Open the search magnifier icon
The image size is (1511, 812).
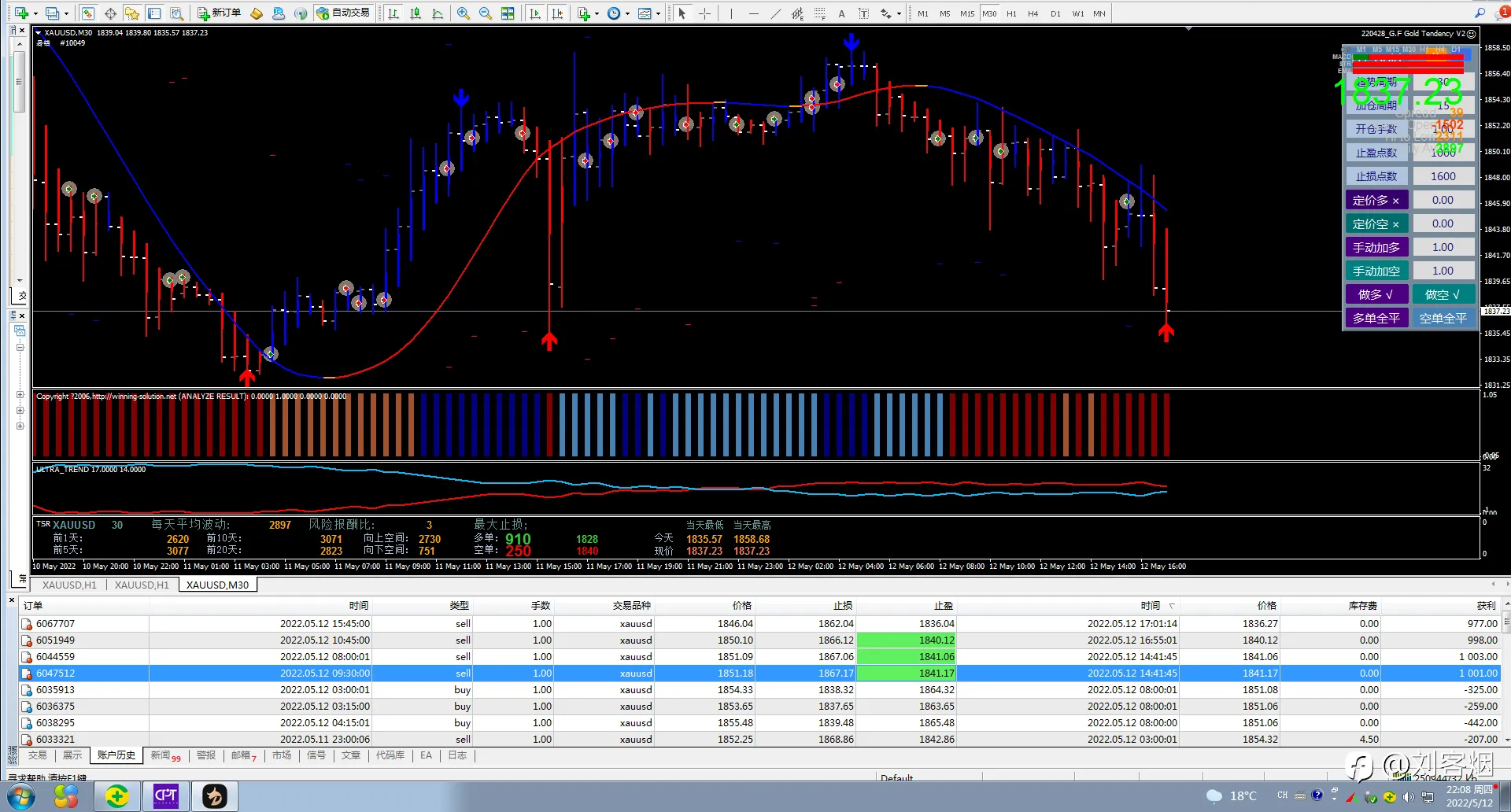tap(1480, 13)
